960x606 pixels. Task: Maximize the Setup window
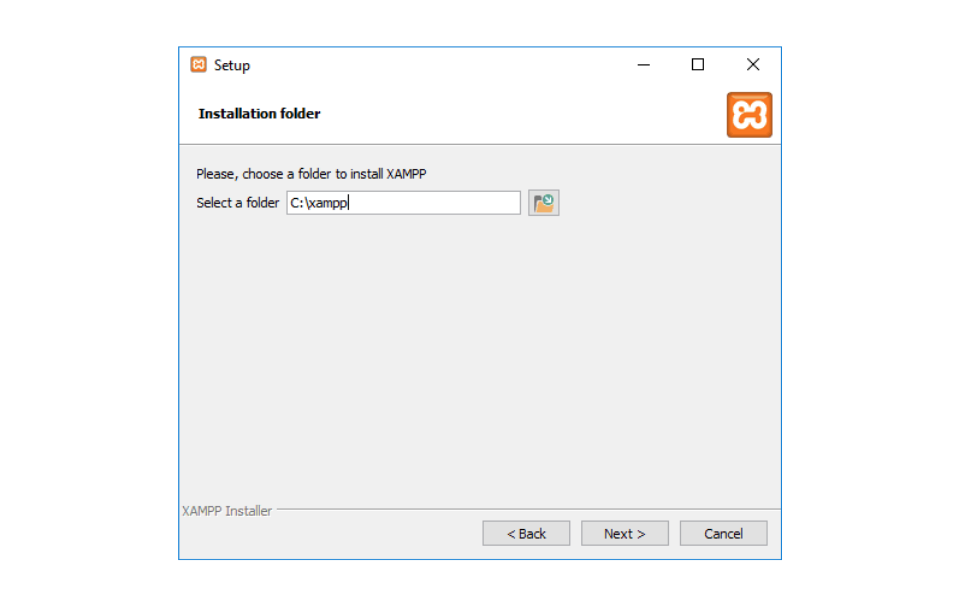point(698,65)
